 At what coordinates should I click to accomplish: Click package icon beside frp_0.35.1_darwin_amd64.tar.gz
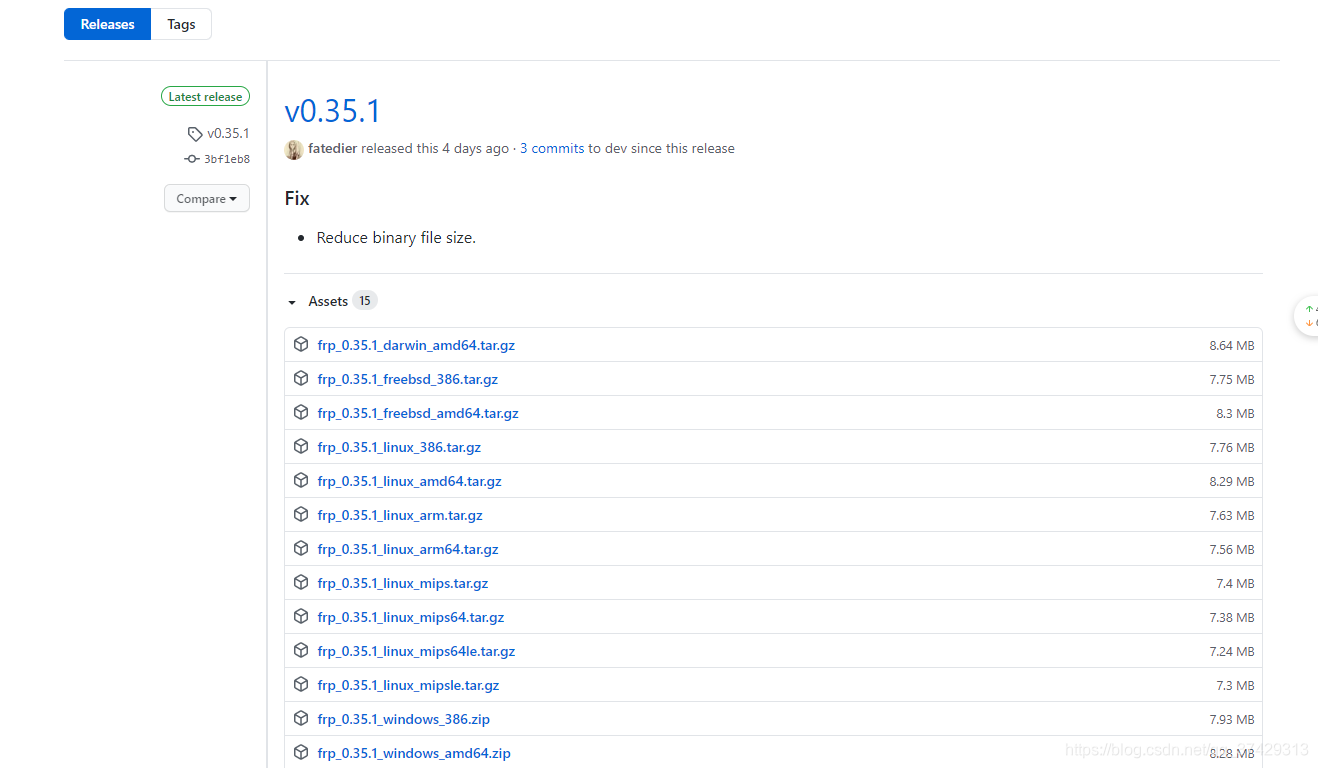click(301, 344)
